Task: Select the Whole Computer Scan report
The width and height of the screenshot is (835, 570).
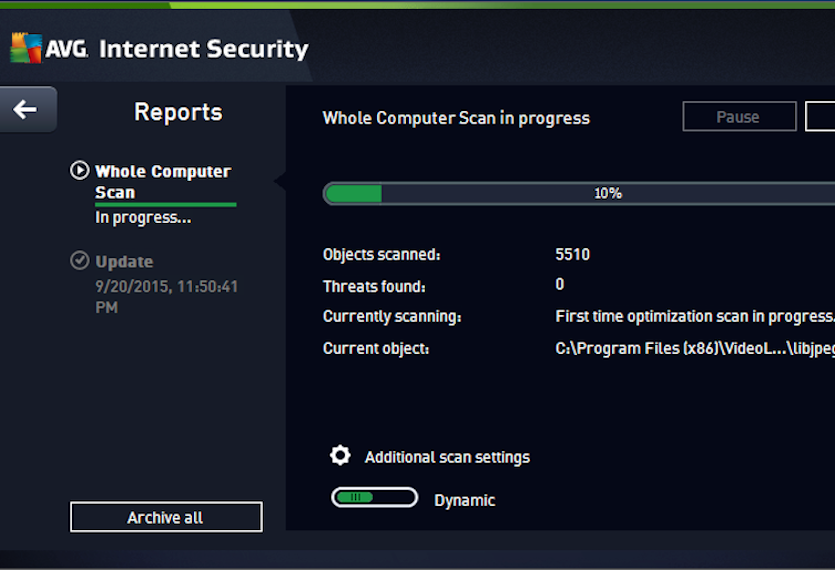Action: (x=163, y=182)
